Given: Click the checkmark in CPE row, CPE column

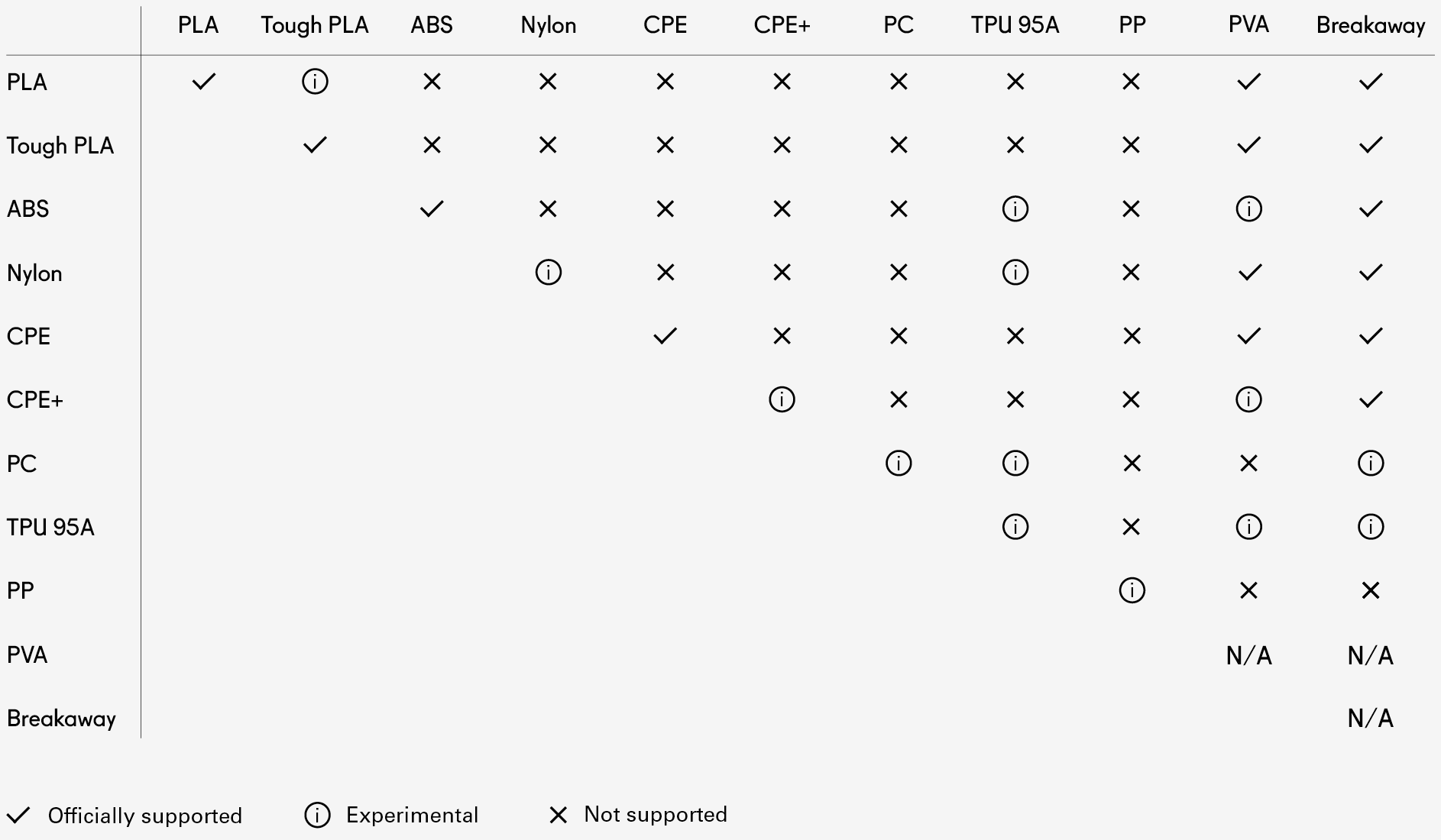Looking at the screenshot, I should [665, 336].
